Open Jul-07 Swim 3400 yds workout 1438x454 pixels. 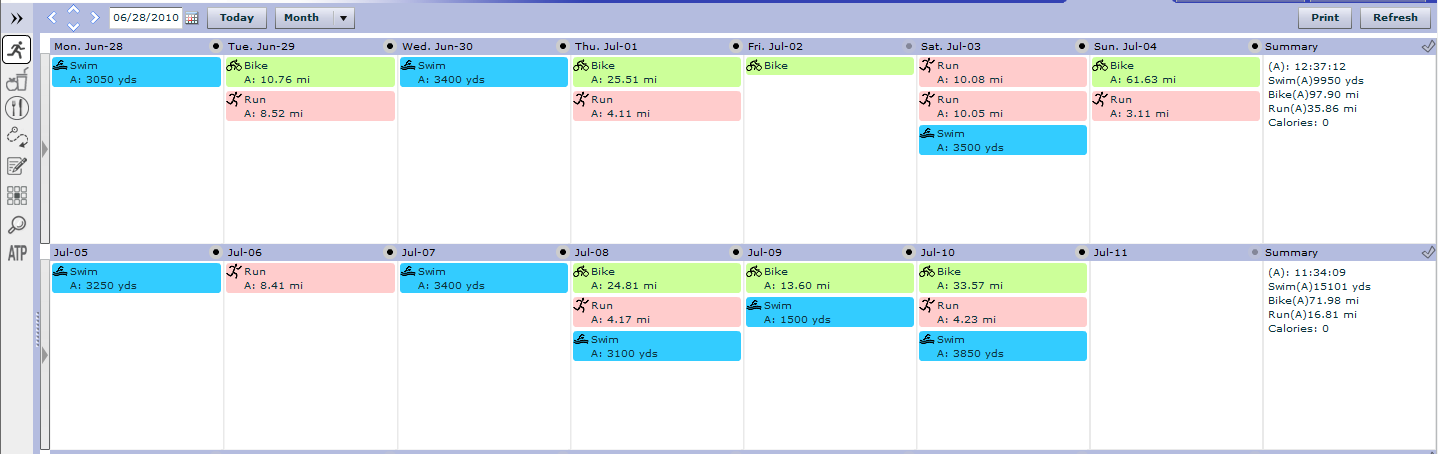pos(483,278)
